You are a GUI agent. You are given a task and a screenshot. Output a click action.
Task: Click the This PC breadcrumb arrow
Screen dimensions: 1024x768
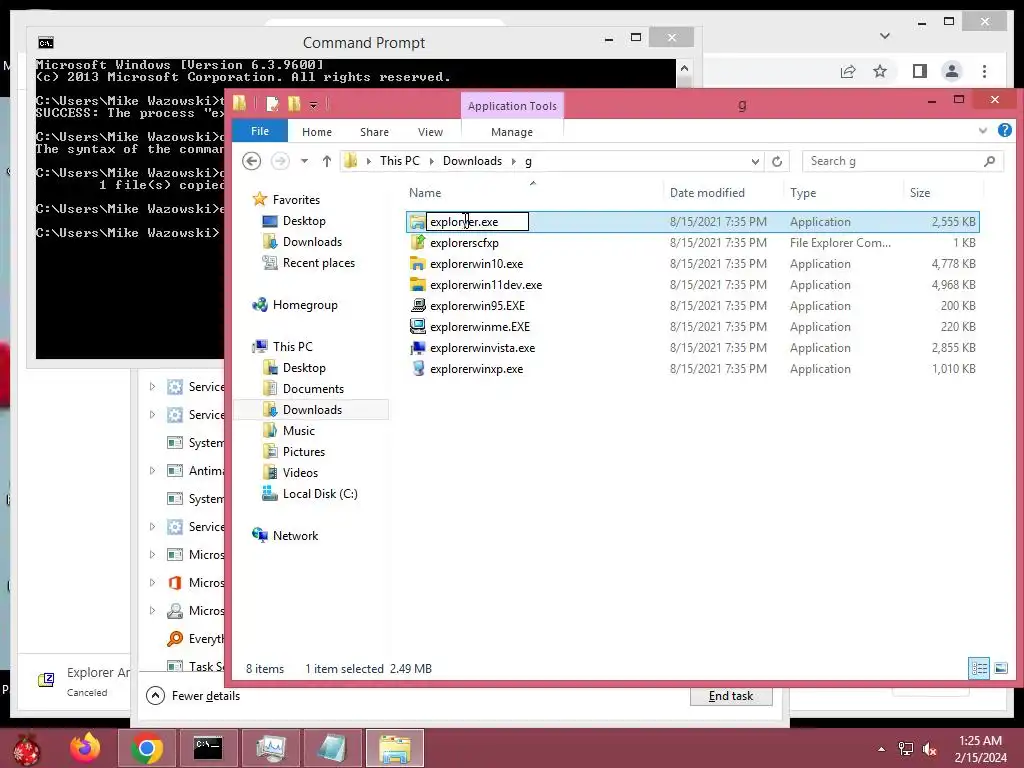431,161
